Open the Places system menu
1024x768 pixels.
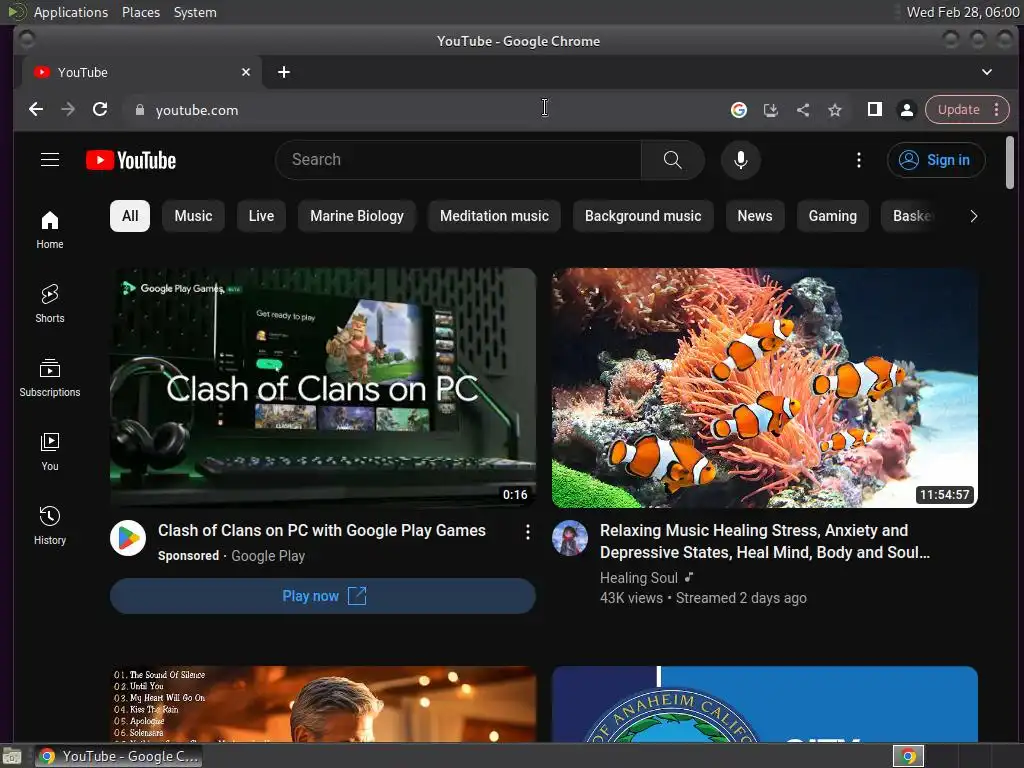[x=141, y=12]
